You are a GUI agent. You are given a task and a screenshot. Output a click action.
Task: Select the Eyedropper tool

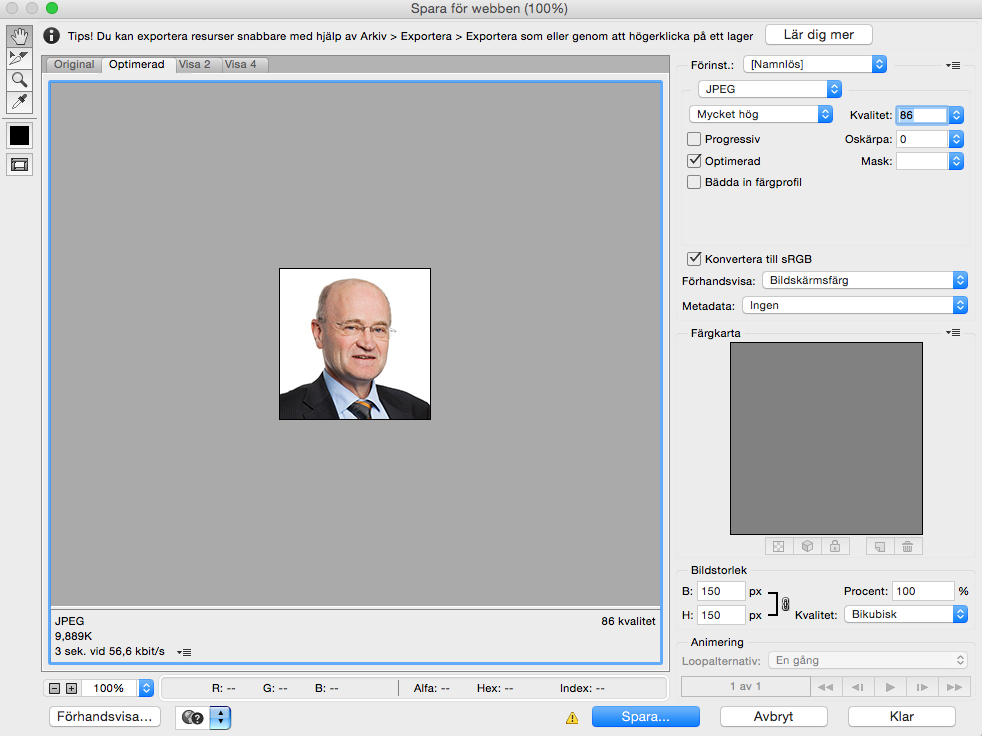(19, 101)
